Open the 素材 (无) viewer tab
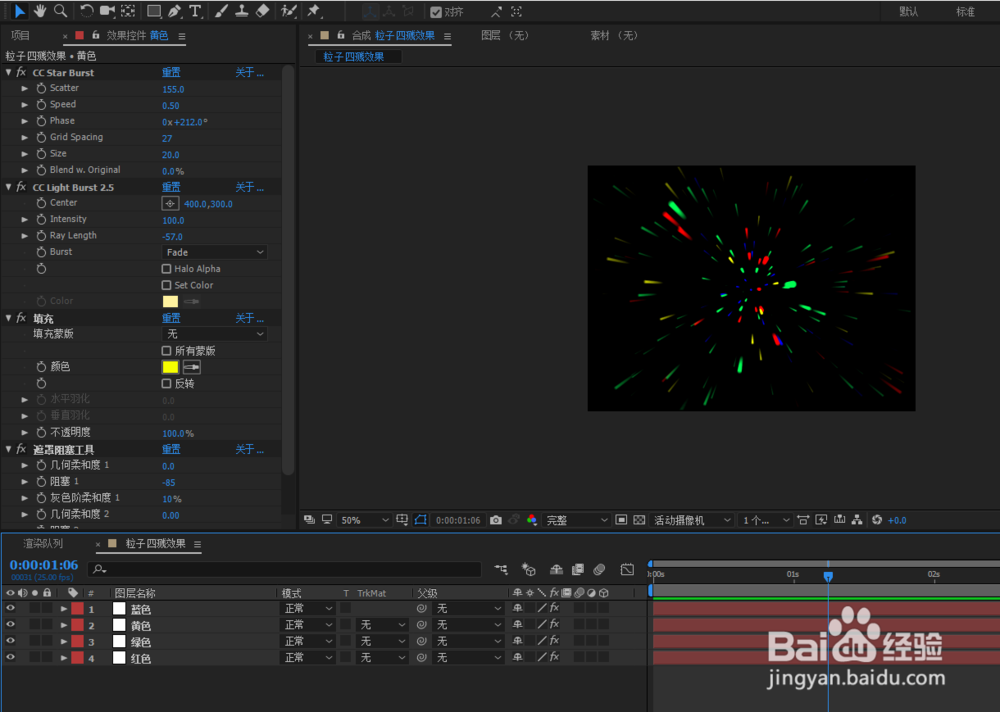This screenshot has width=1000, height=712. pos(614,35)
